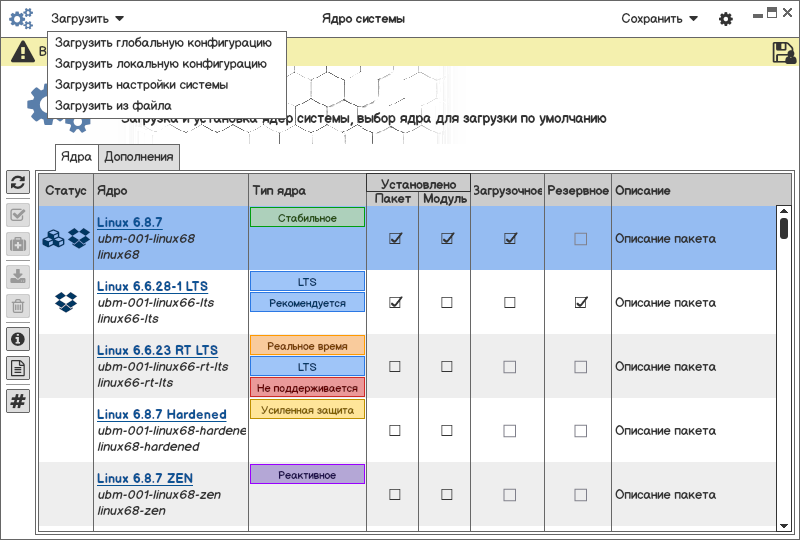Open the Linux 6.6.28-1 LTS link
Image resolution: width=800 pixels, height=540 pixels.
click(153, 286)
